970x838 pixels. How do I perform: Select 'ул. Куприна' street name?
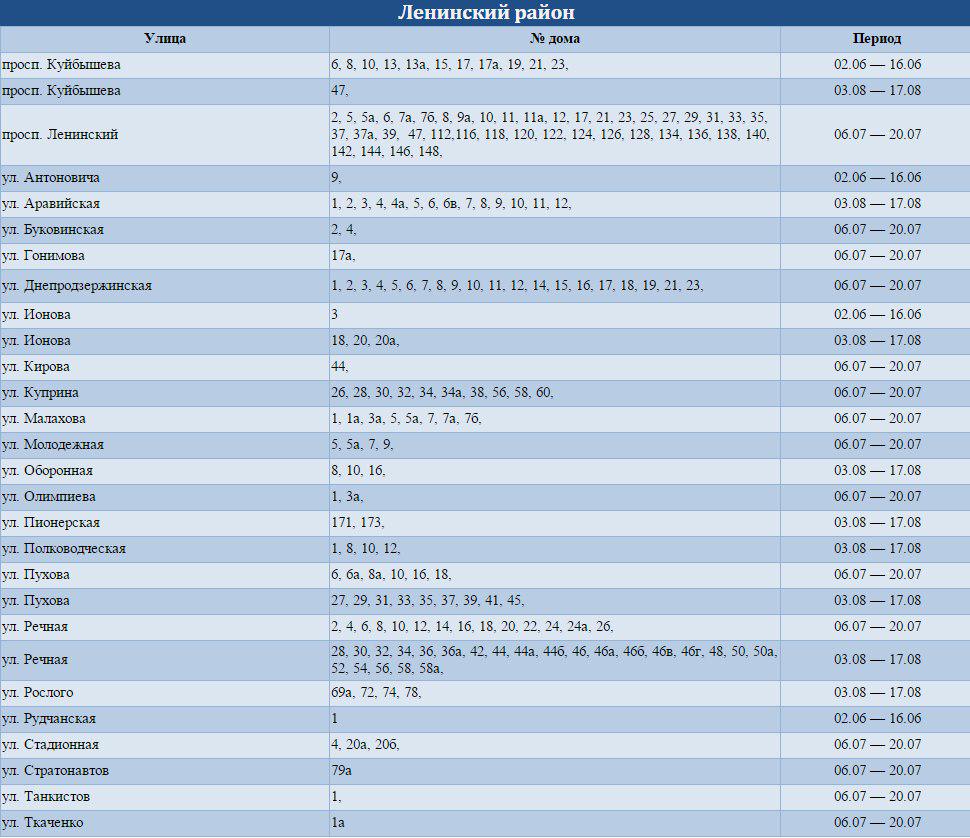tap(40, 392)
